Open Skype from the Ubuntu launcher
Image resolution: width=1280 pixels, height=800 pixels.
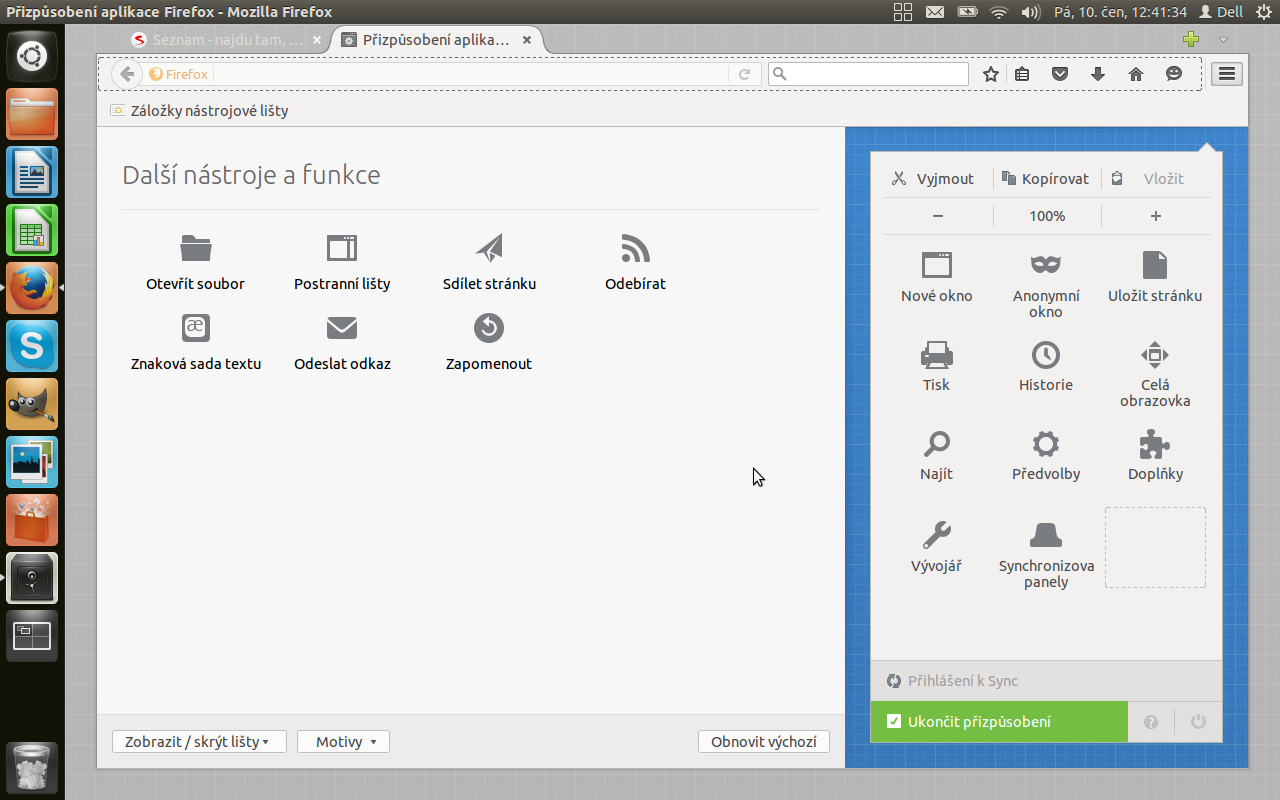(x=32, y=347)
